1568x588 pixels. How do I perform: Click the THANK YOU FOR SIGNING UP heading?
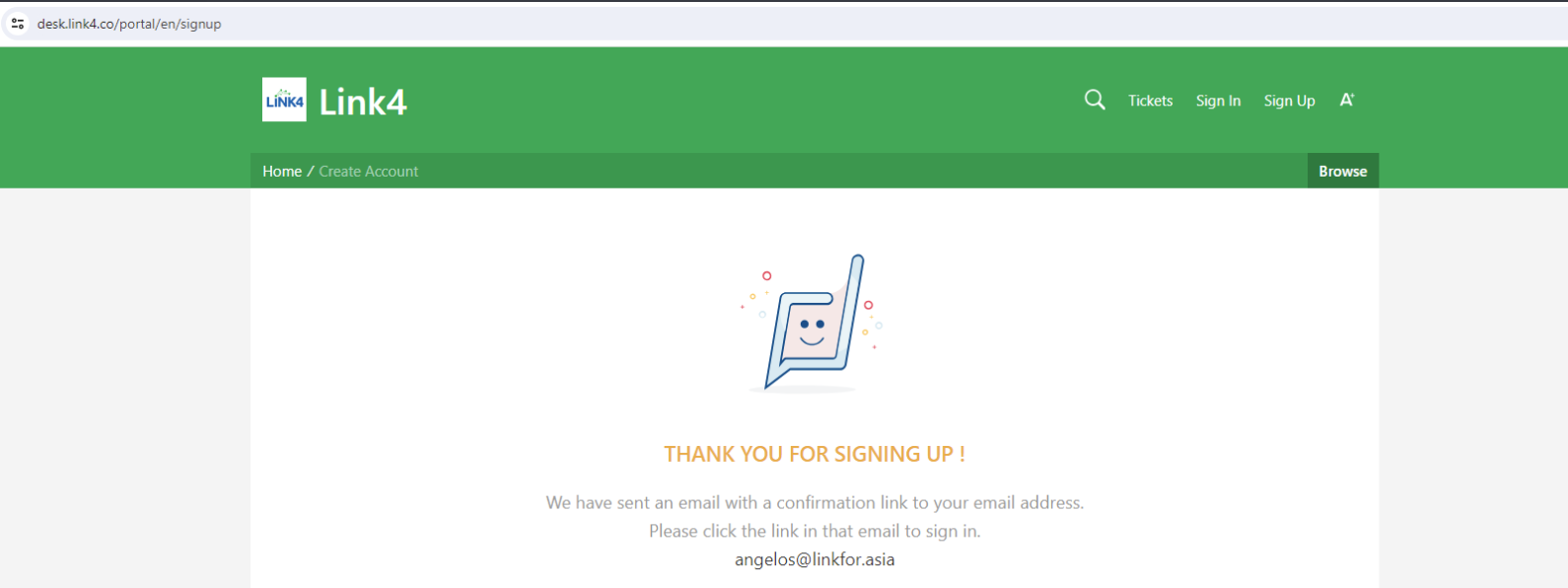(x=815, y=454)
